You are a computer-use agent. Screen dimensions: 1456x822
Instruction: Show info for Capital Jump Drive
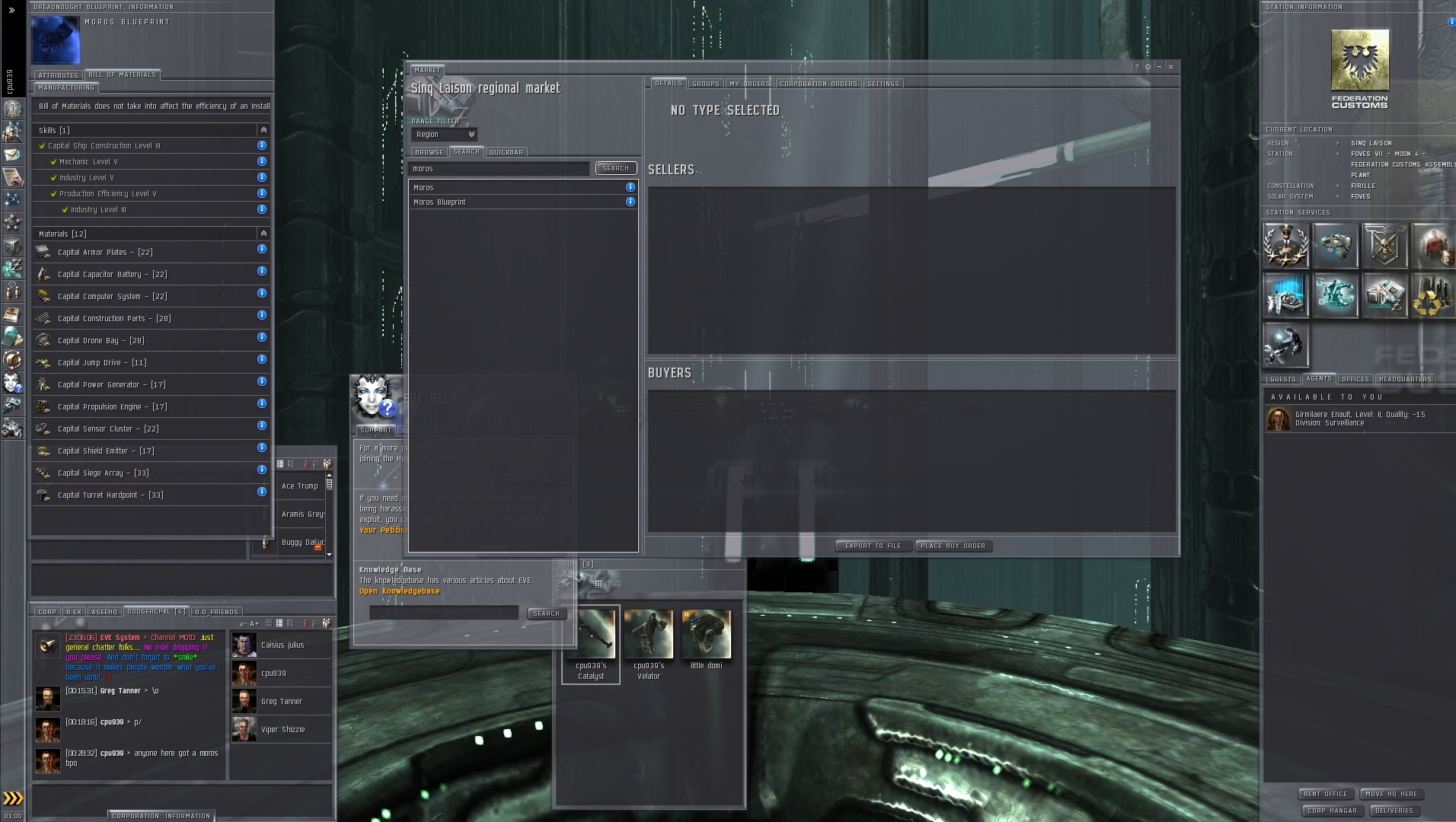tap(262, 359)
